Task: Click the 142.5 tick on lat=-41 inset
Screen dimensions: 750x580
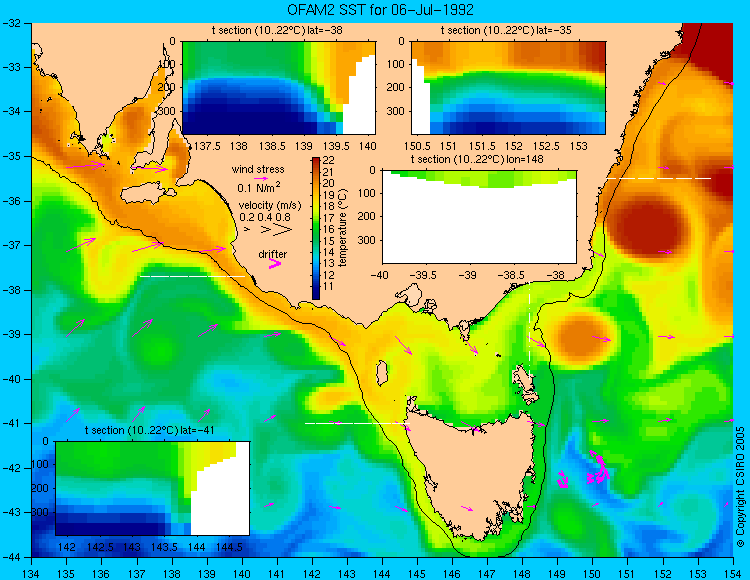Action: click(x=100, y=547)
